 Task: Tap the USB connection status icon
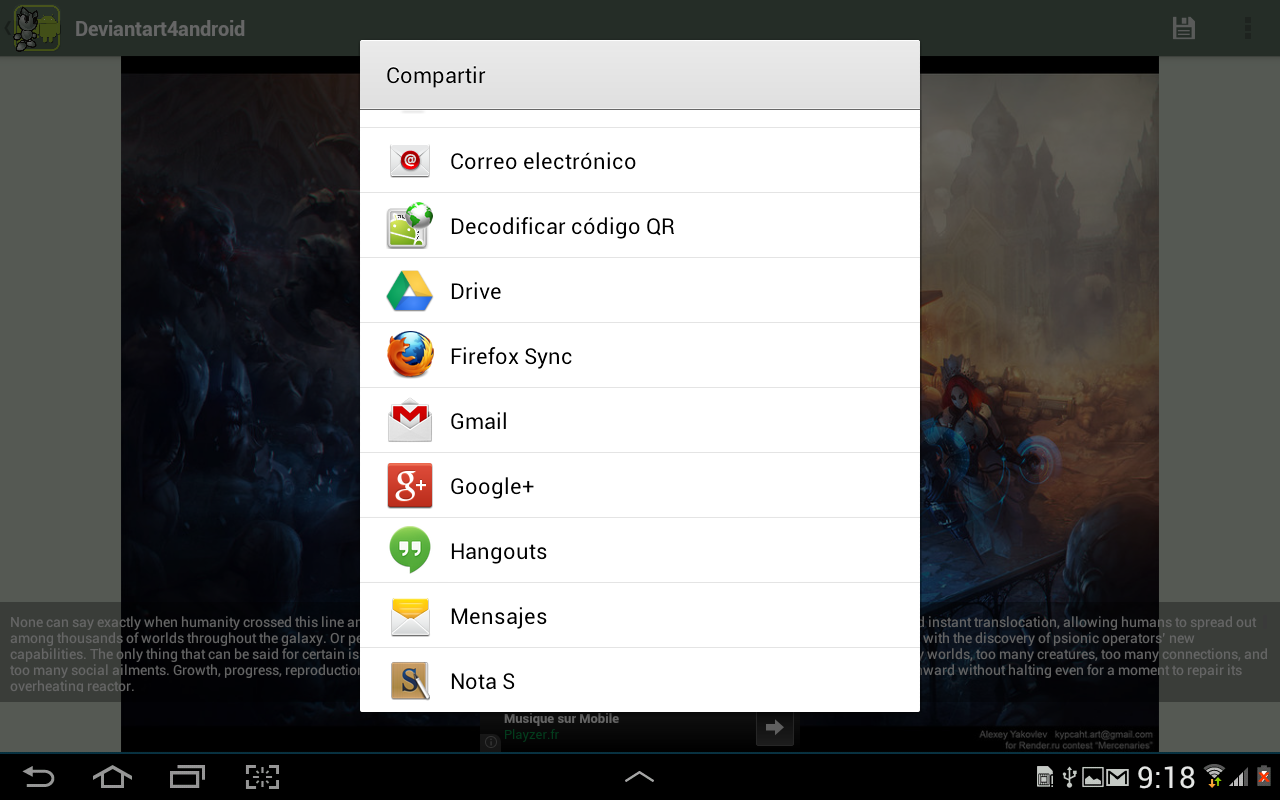tap(1068, 777)
